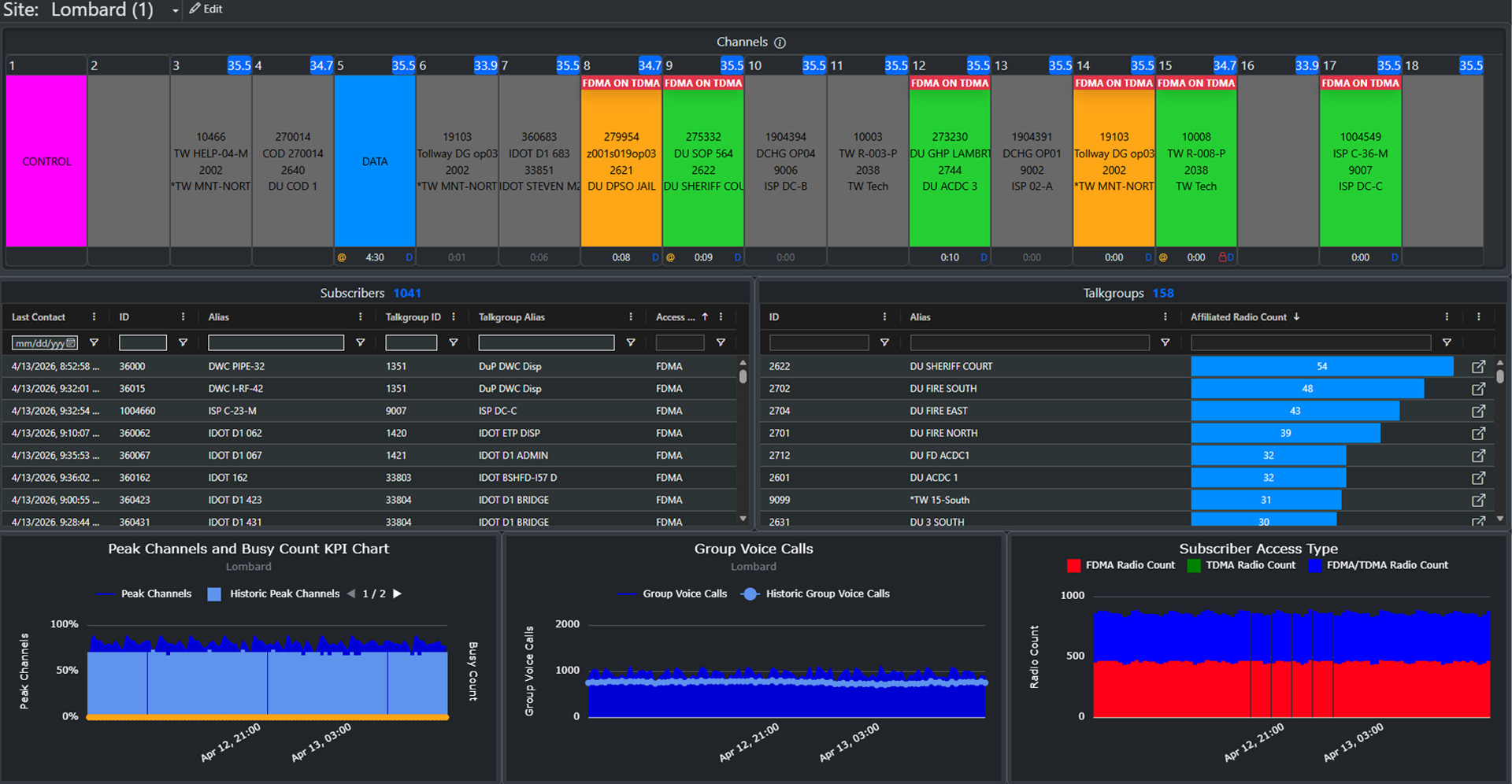Viewport: 1512px width, 784px height.
Task: Click filter icon for Talkgroup ID column
Action: click(x=454, y=343)
